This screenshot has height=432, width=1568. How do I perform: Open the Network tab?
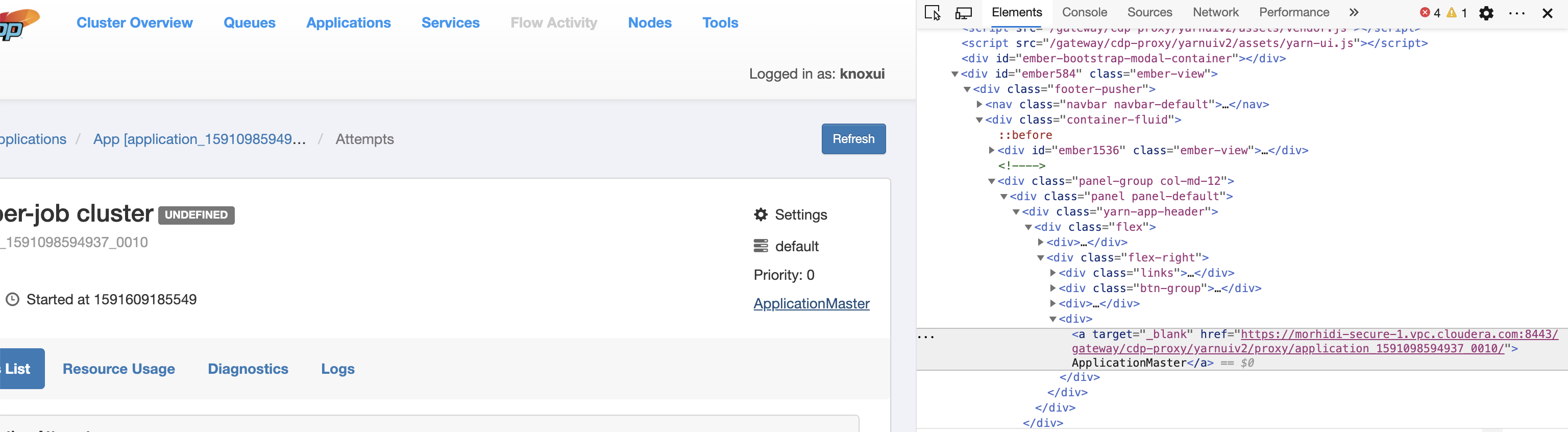1215,13
